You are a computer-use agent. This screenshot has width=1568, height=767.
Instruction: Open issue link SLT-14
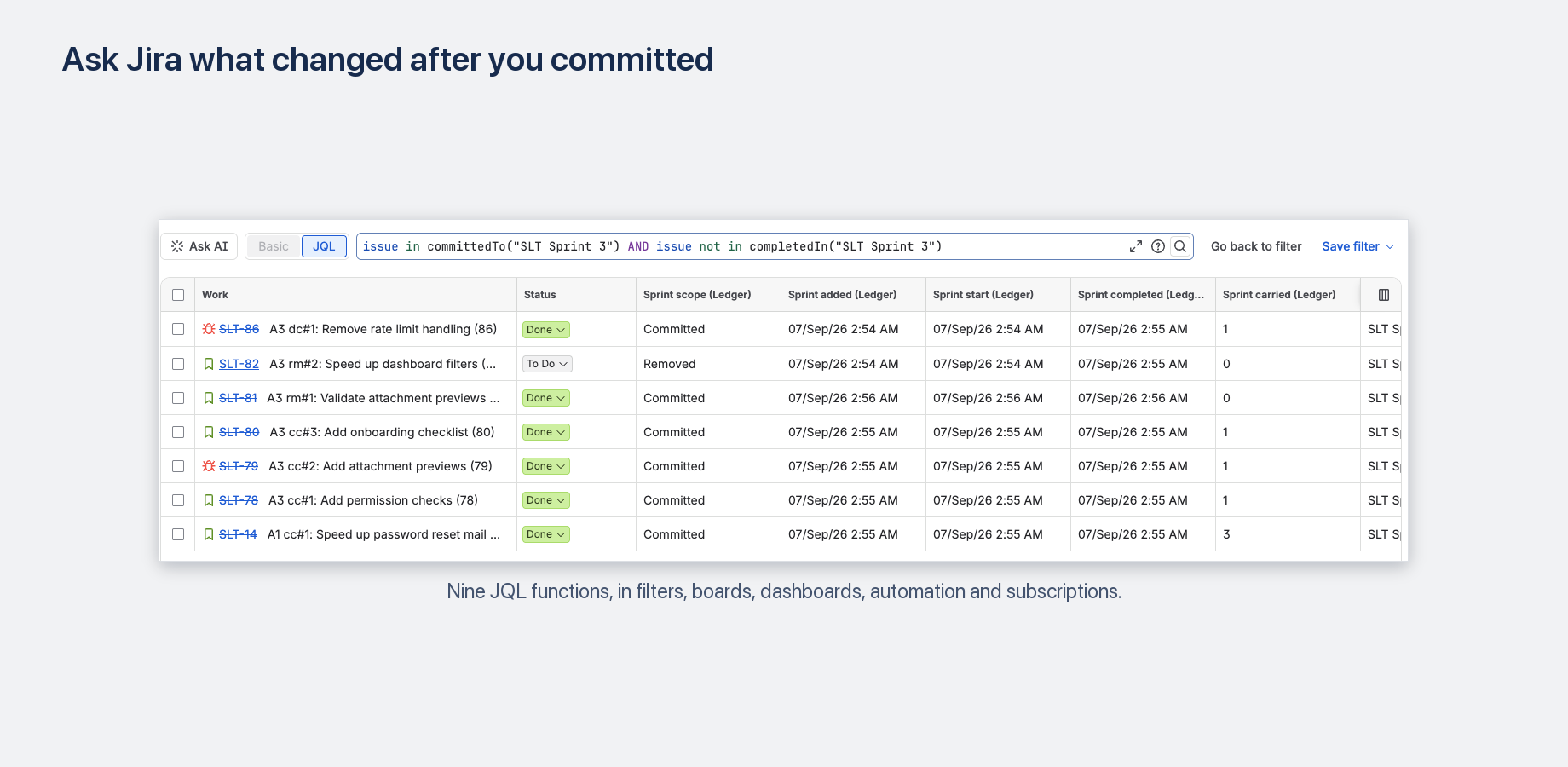[x=238, y=534]
